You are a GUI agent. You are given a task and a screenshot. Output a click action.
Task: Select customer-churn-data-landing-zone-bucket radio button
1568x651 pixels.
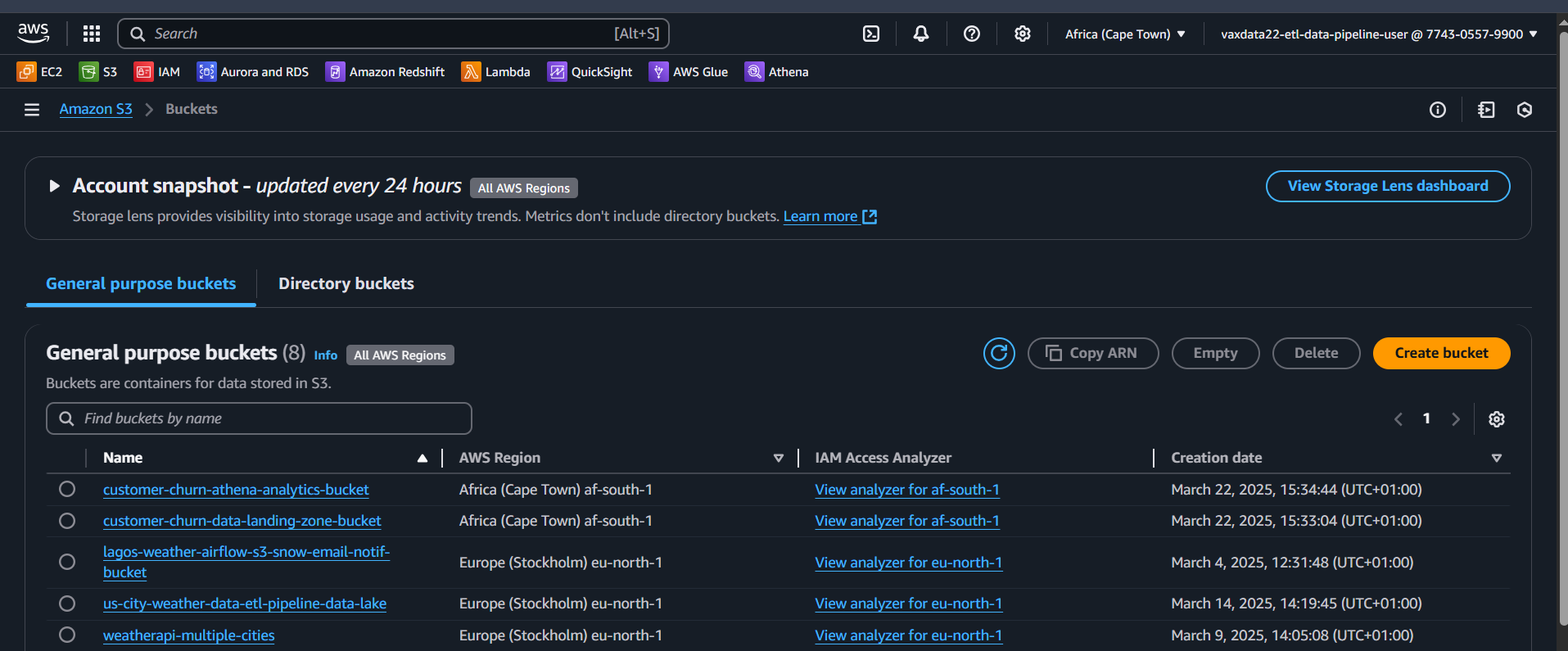click(67, 521)
